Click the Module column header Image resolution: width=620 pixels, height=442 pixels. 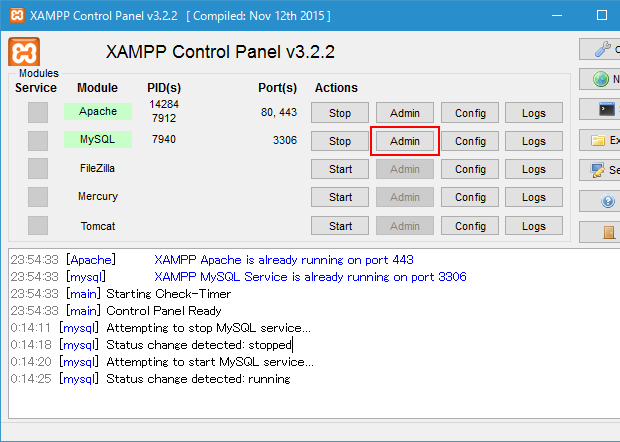[x=97, y=88]
